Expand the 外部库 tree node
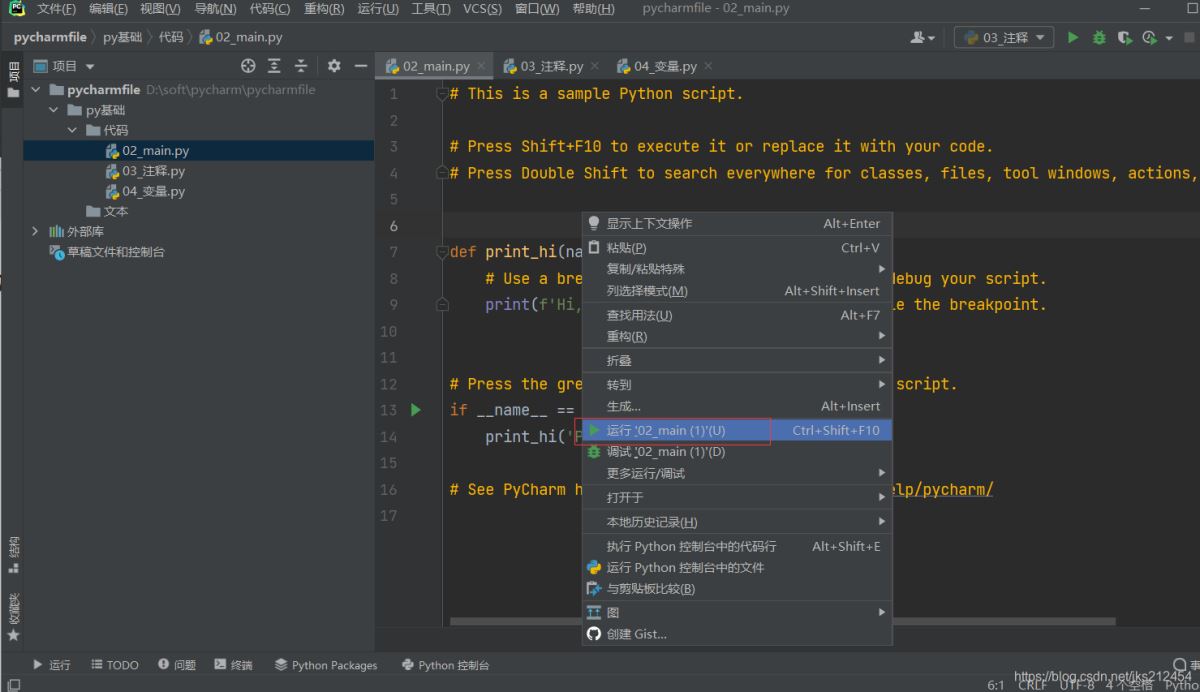This screenshot has height=692, width=1200. [x=37, y=231]
